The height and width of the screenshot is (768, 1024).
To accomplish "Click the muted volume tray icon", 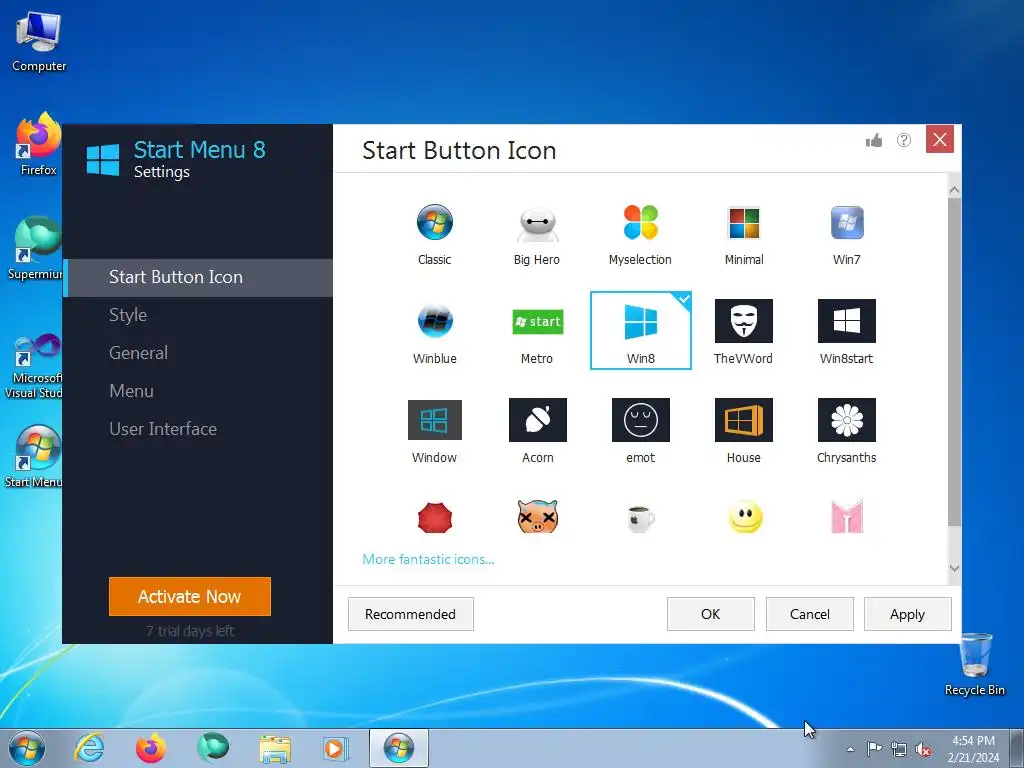I will [x=923, y=750].
